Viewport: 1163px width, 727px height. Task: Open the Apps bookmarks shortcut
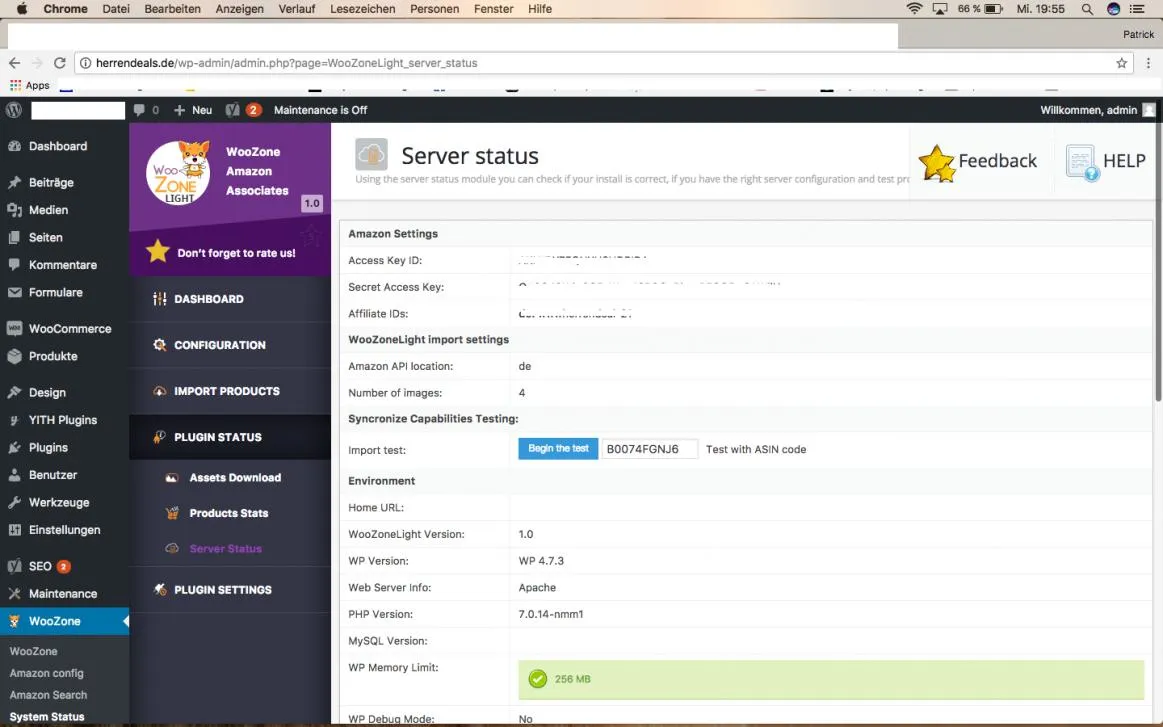point(30,85)
